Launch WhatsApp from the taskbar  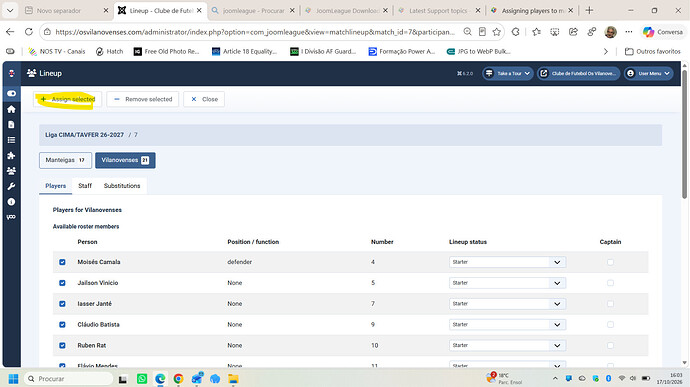pos(142,379)
